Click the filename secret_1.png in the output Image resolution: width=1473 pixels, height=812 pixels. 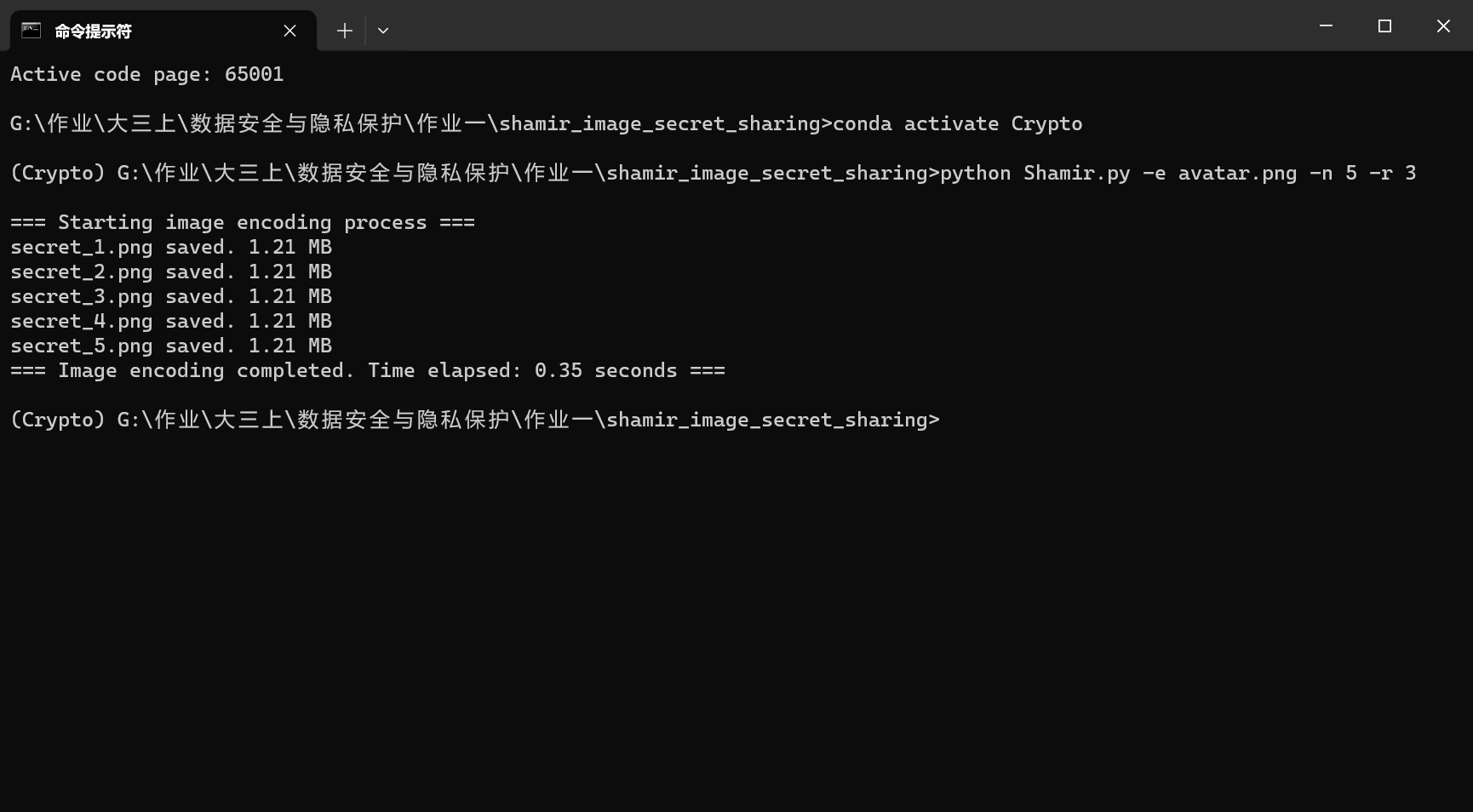point(81,247)
